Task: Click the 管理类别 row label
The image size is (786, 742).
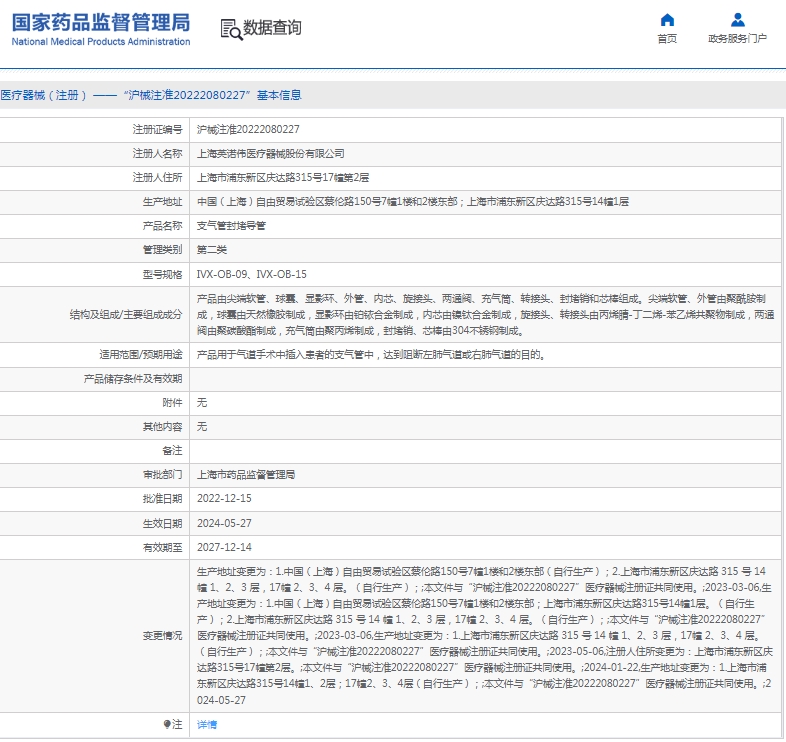Action: (162, 250)
